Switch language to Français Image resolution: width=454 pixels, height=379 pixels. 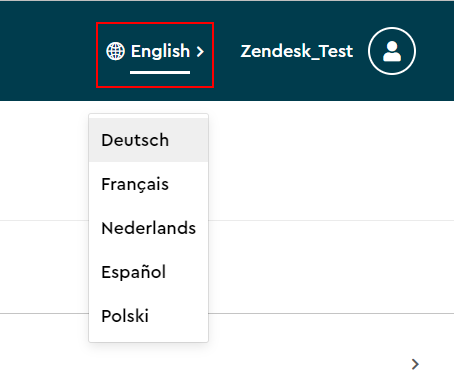click(x=148, y=184)
